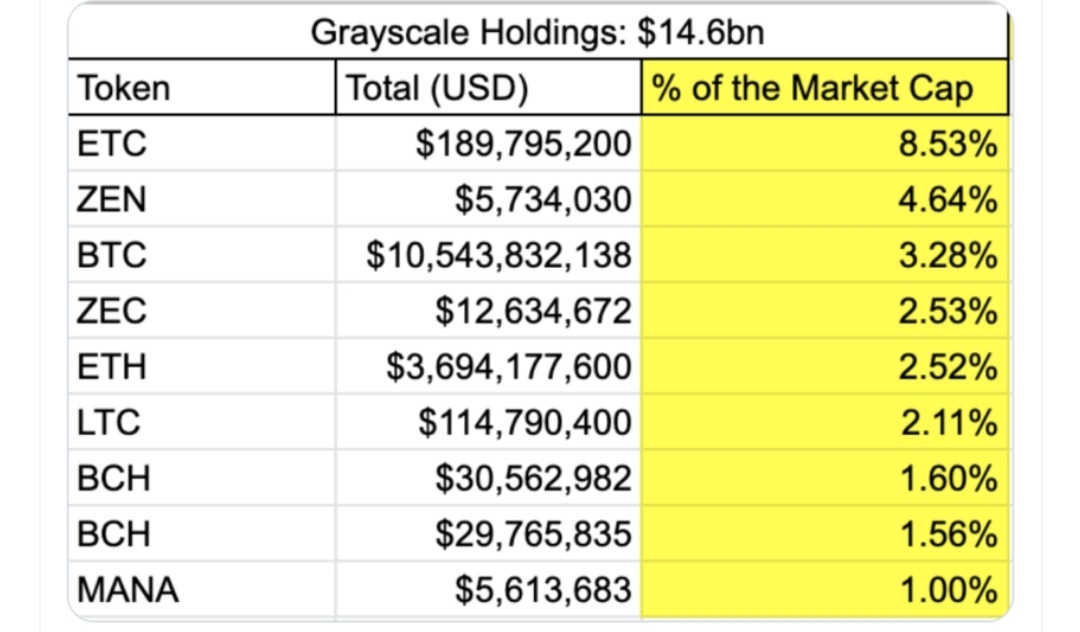The height and width of the screenshot is (632, 1080).
Task: Select the ETH token cell
Action: [x=202, y=366]
